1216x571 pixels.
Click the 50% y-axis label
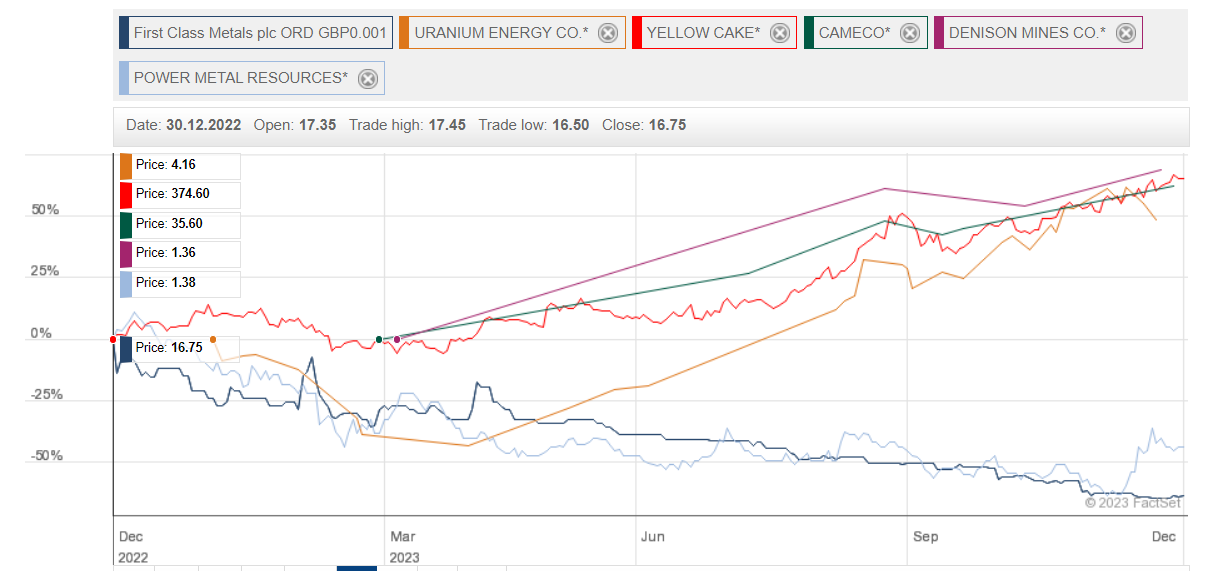coord(45,211)
